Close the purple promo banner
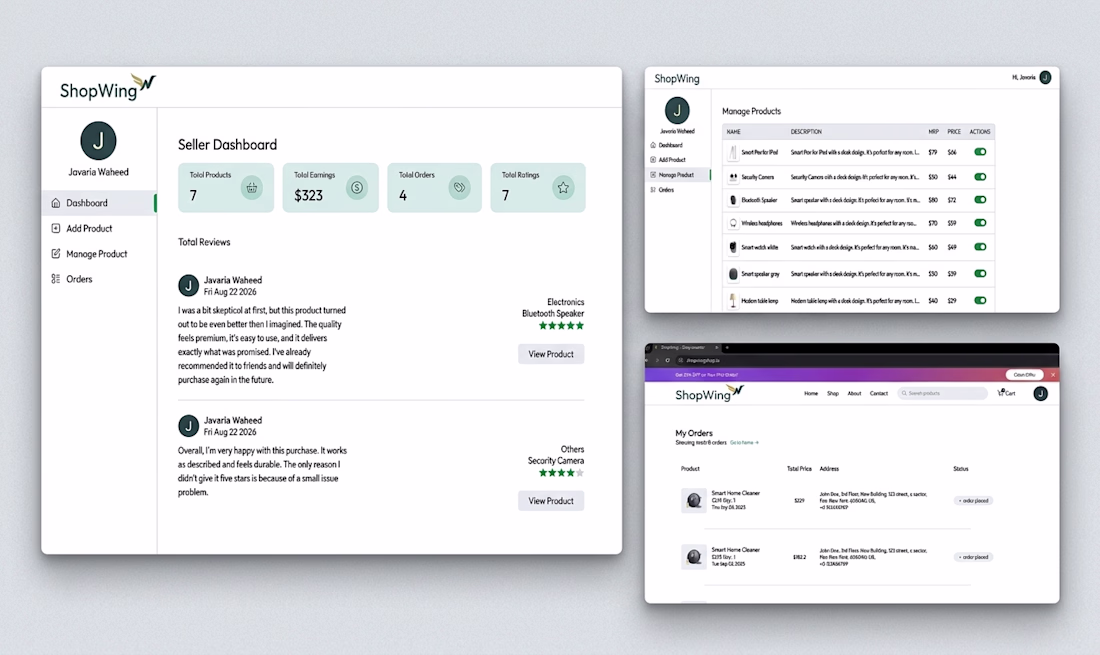The height and width of the screenshot is (655, 1100). (1053, 375)
